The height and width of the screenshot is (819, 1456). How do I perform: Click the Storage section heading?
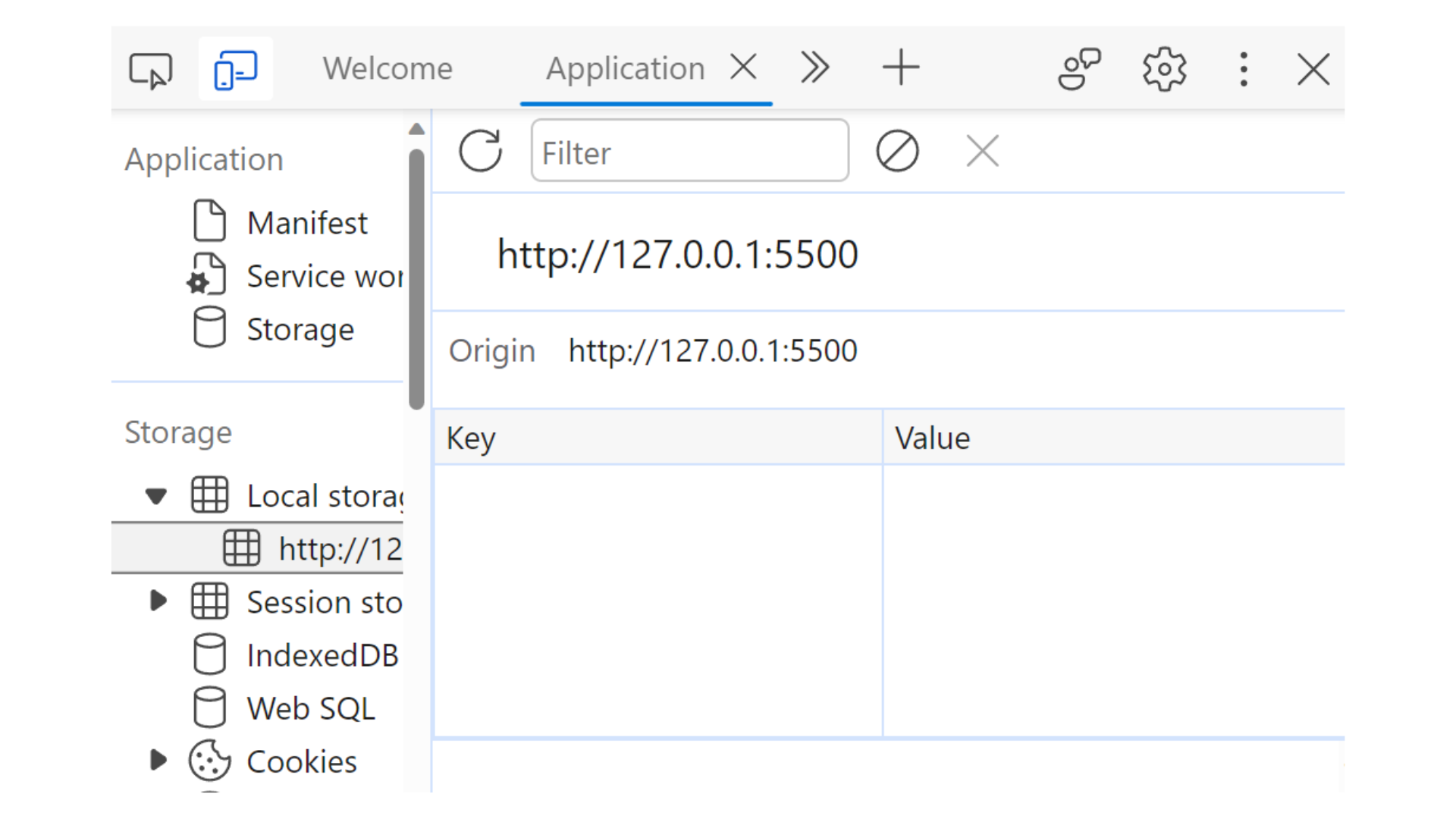(178, 432)
